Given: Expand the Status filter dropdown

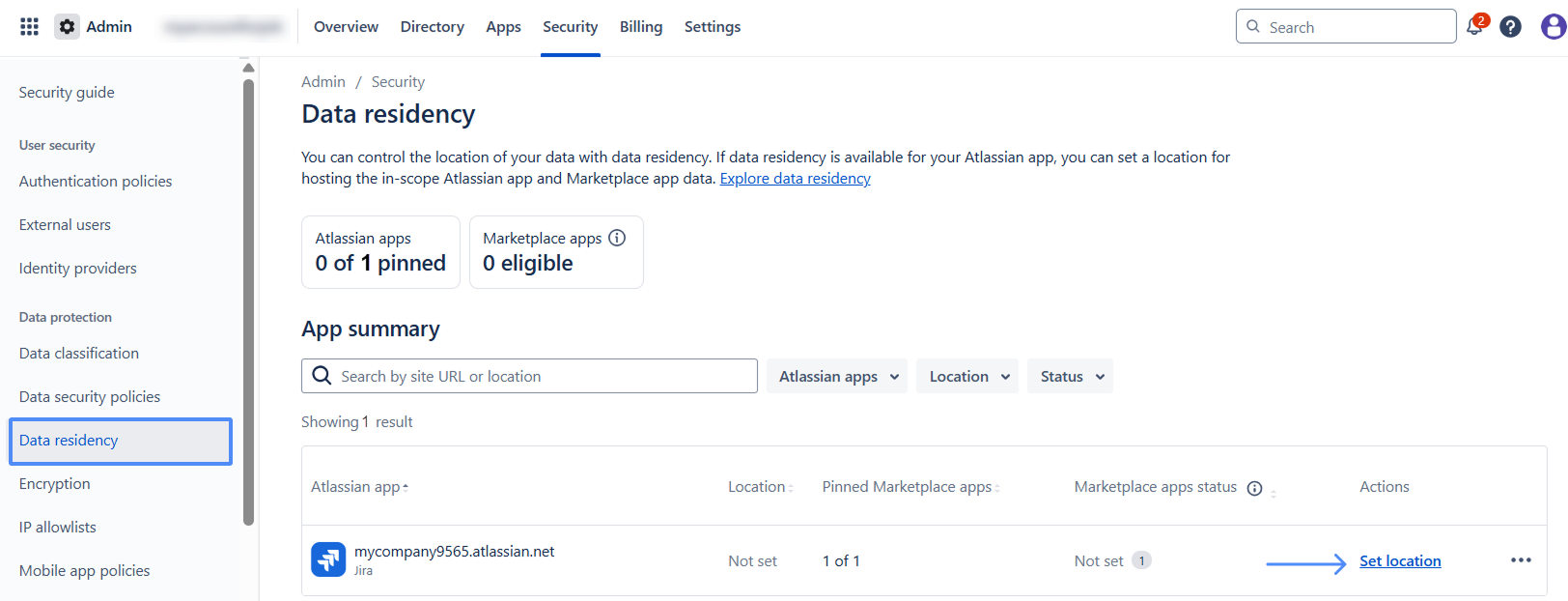Looking at the screenshot, I should coord(1071,377).
